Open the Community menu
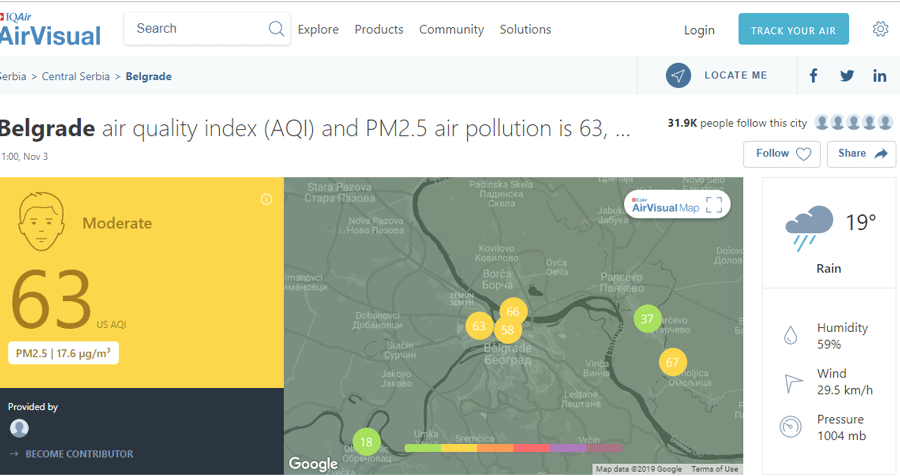This screenshot has height=476, width=900. click(x=451, y=30)
